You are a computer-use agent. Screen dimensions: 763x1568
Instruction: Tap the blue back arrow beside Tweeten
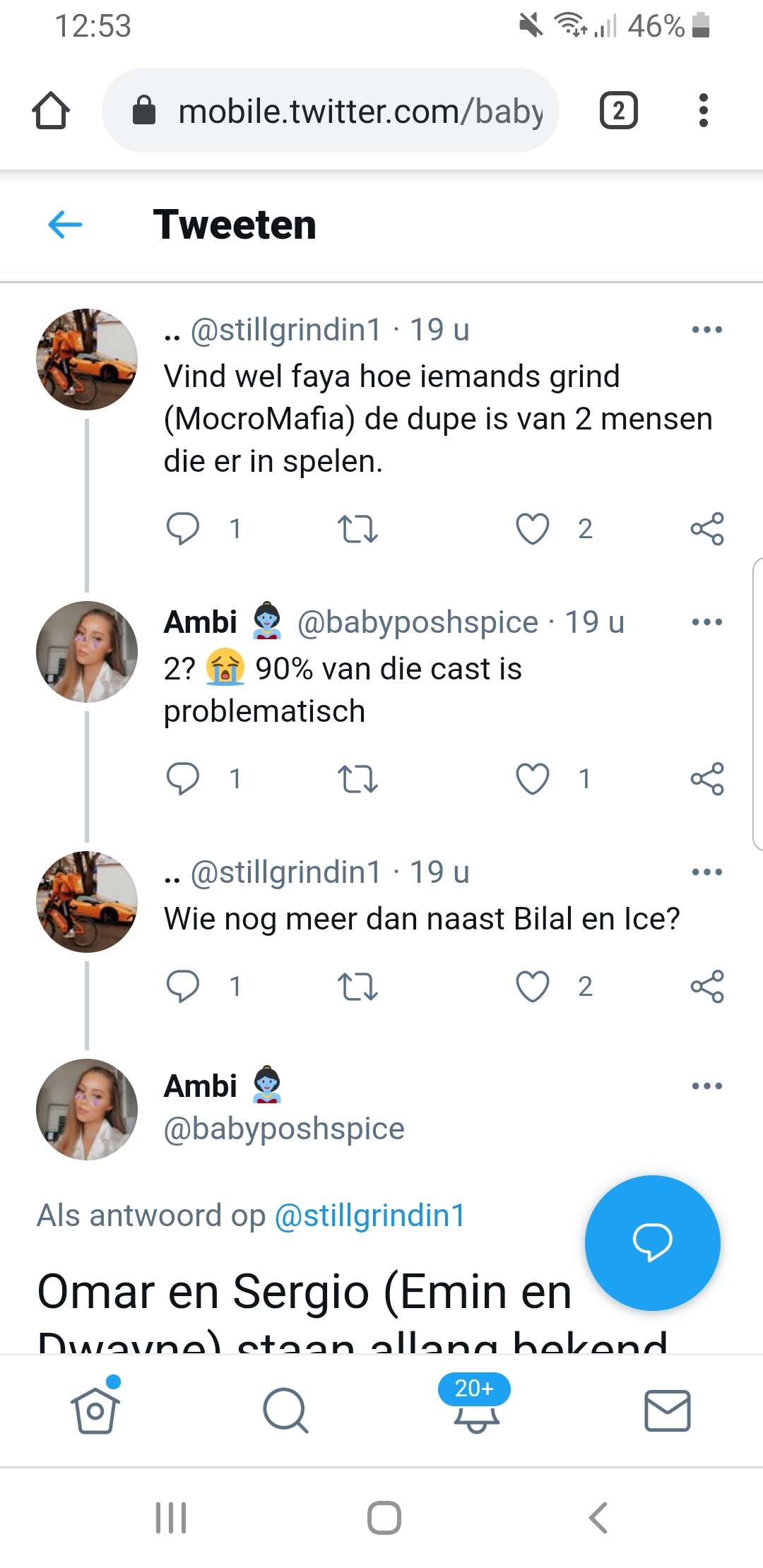pos(65,225)
